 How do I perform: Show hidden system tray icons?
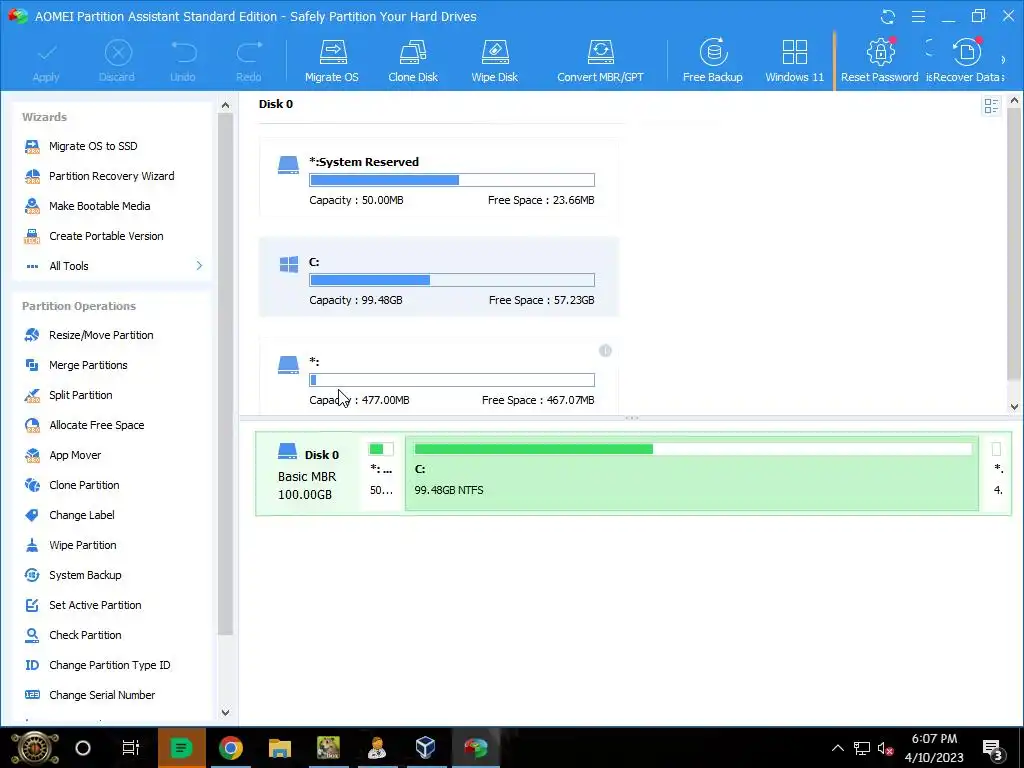point(838,748)
